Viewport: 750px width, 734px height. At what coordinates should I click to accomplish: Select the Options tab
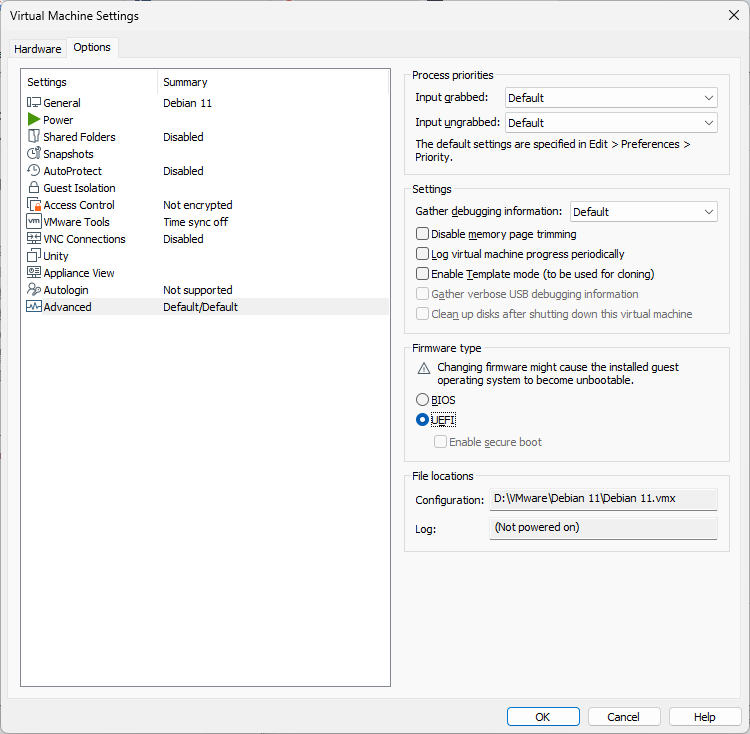click(92, 47)
